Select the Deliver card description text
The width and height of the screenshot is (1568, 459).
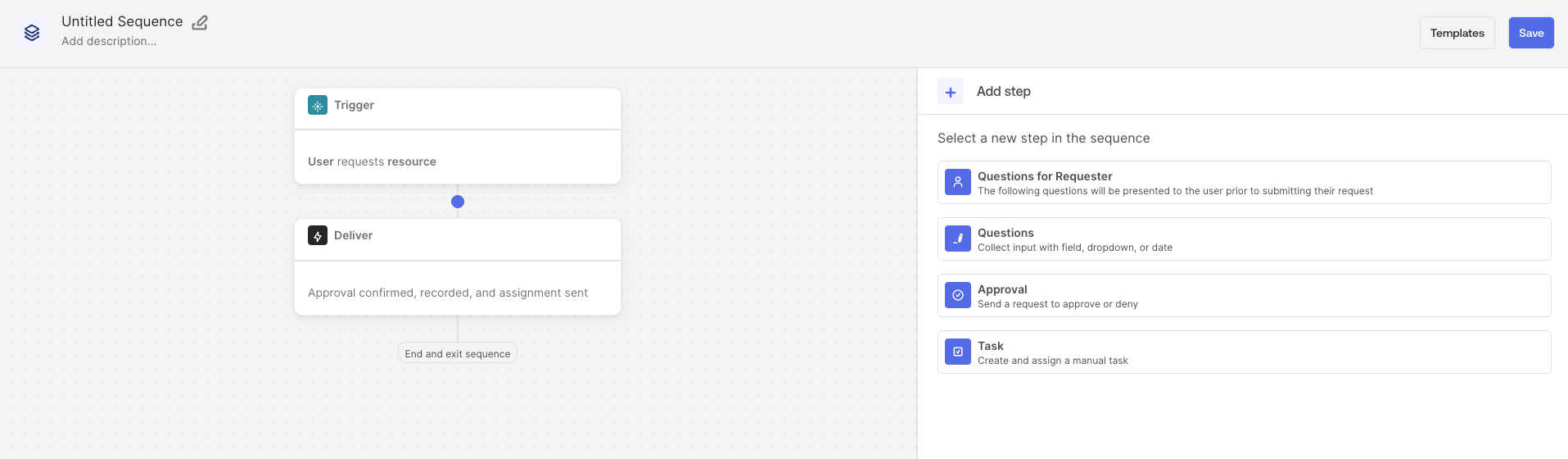448,293
